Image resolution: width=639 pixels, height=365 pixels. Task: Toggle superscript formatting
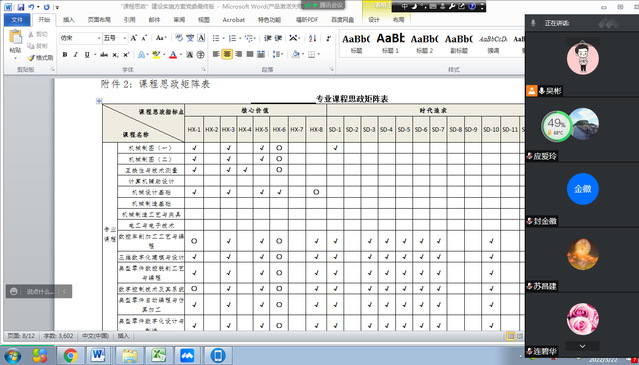126,55
